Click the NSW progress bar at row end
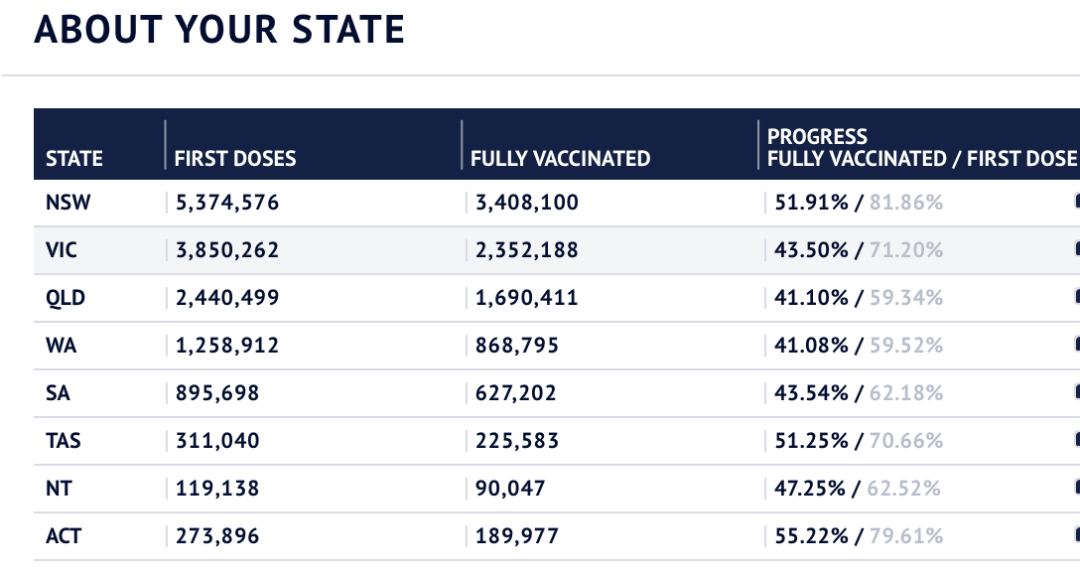Screen dimensions: 1080x578 pos(1076,203)
